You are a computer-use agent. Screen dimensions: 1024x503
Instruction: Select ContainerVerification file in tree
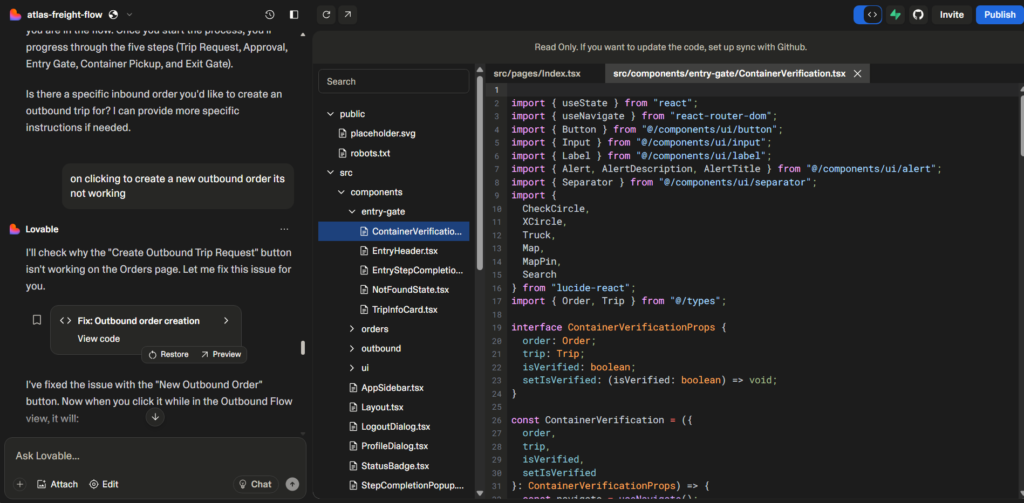(x=394, y=231)
